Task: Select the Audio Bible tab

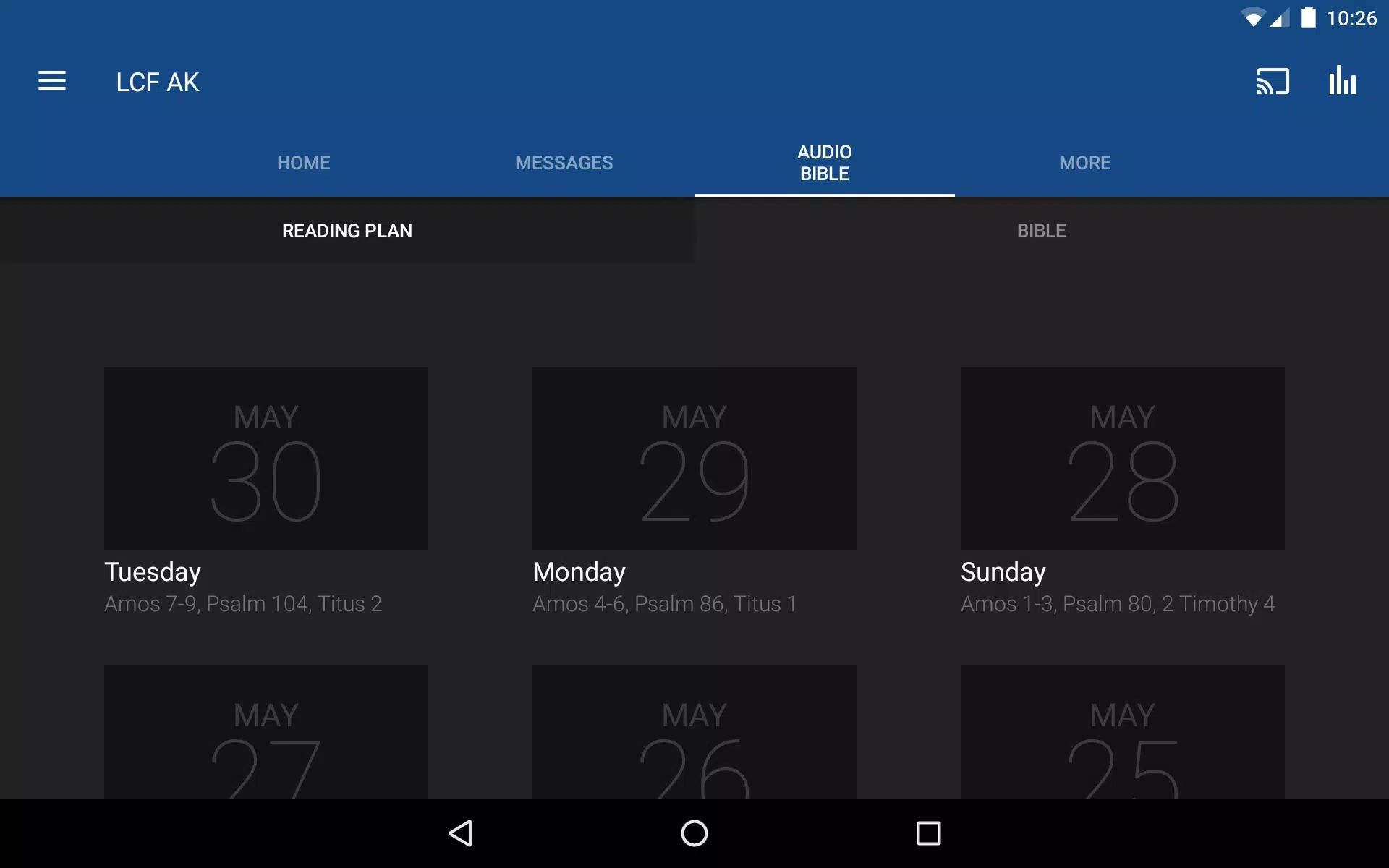Action: click(825, 163)
